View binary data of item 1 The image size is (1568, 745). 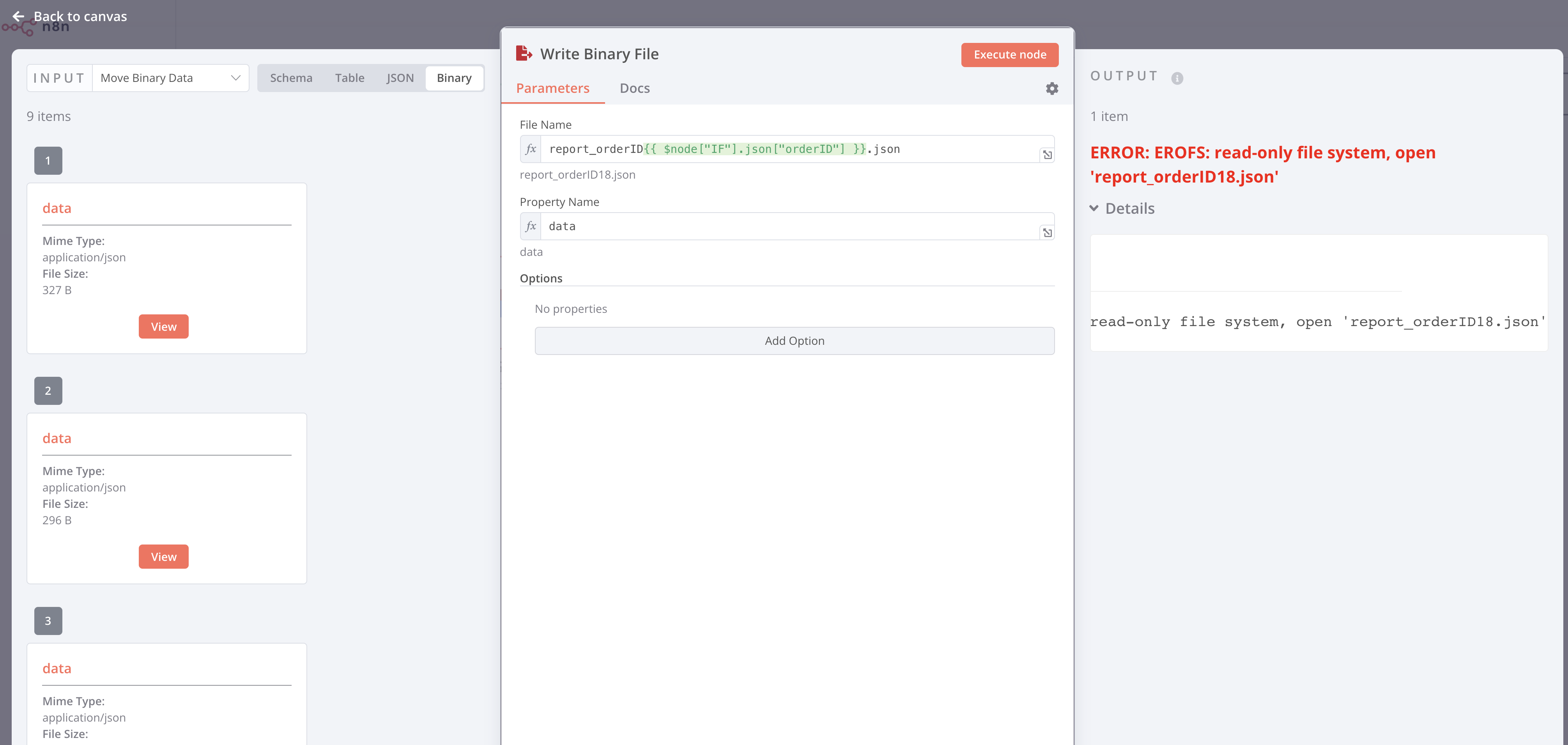coord(163,327)
